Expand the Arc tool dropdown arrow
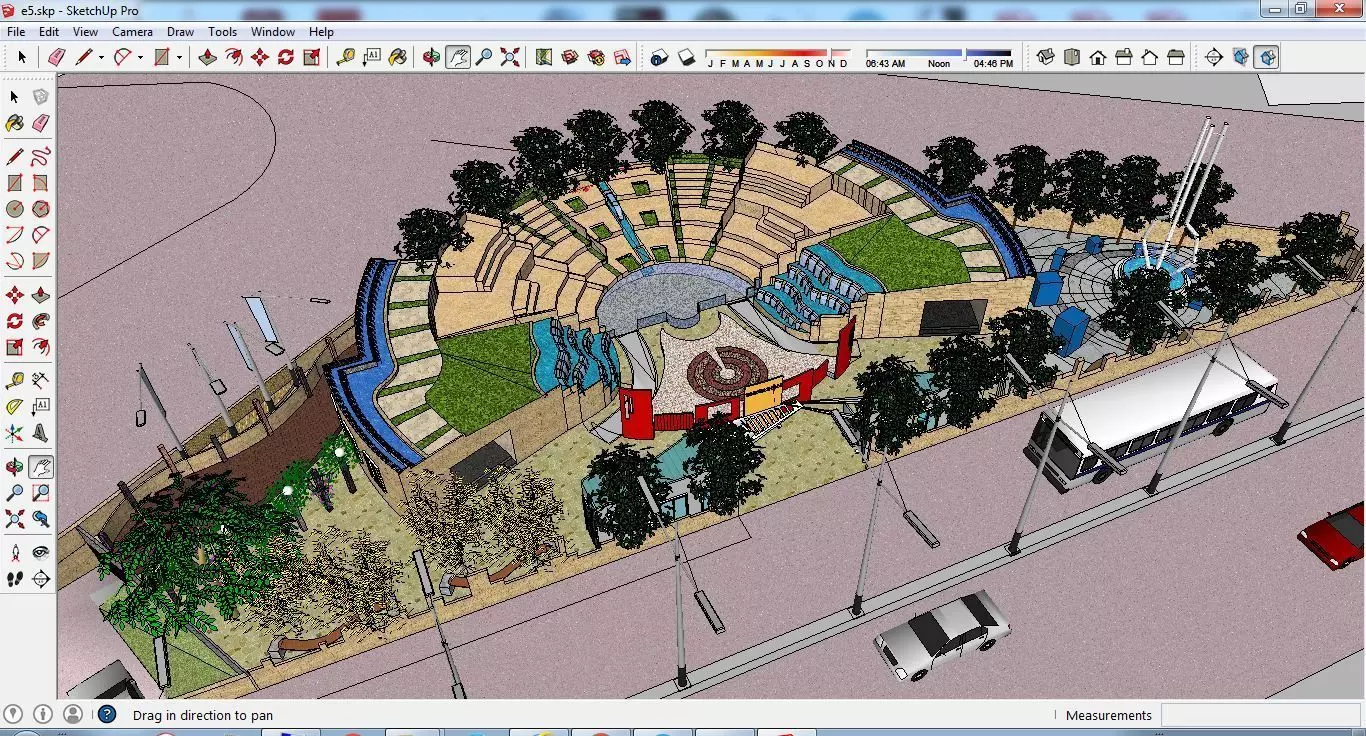Image resolution: width=1366 pixels, height=736 pixels. point(140,58)
